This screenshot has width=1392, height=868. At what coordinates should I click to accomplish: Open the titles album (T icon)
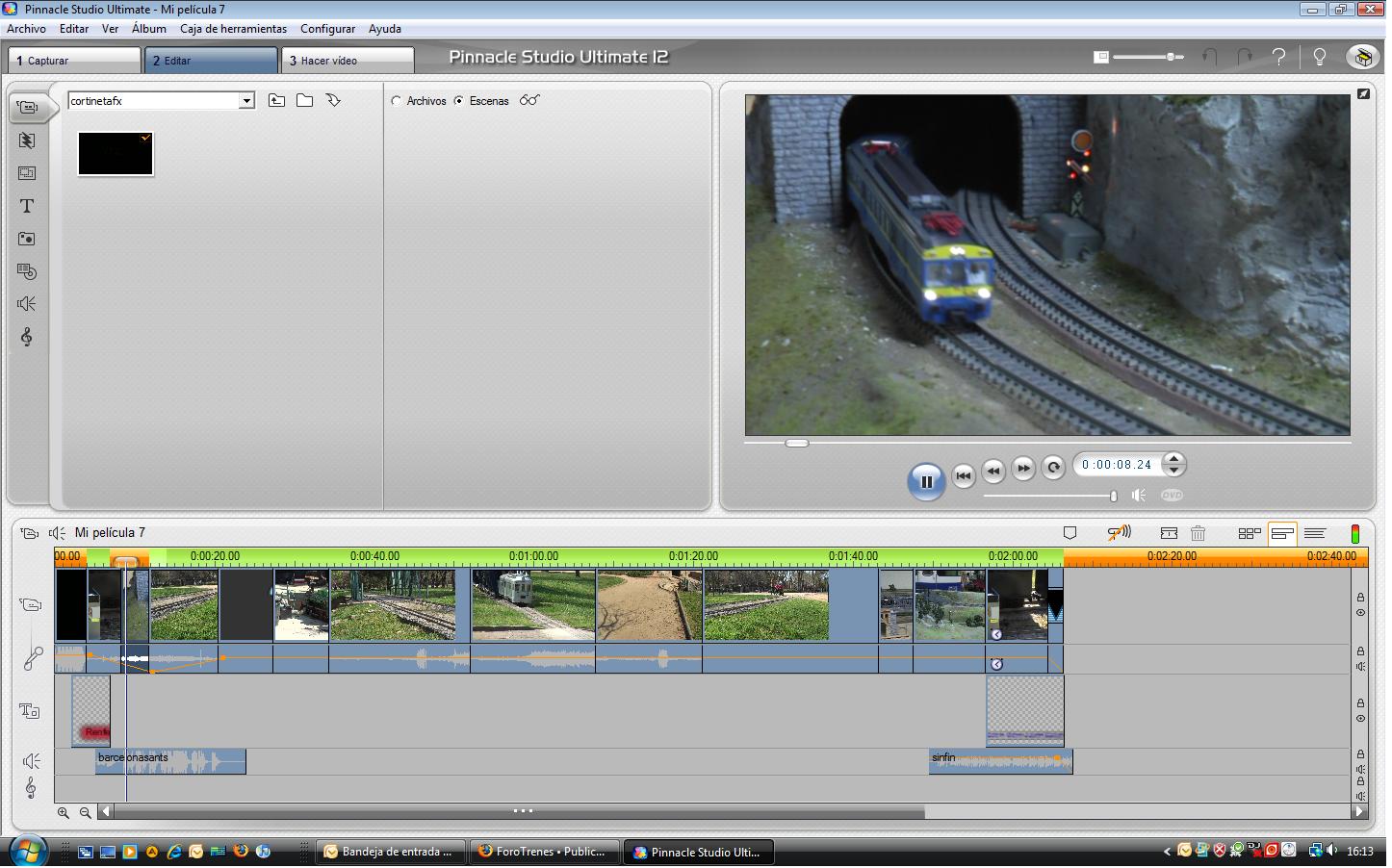27,206
